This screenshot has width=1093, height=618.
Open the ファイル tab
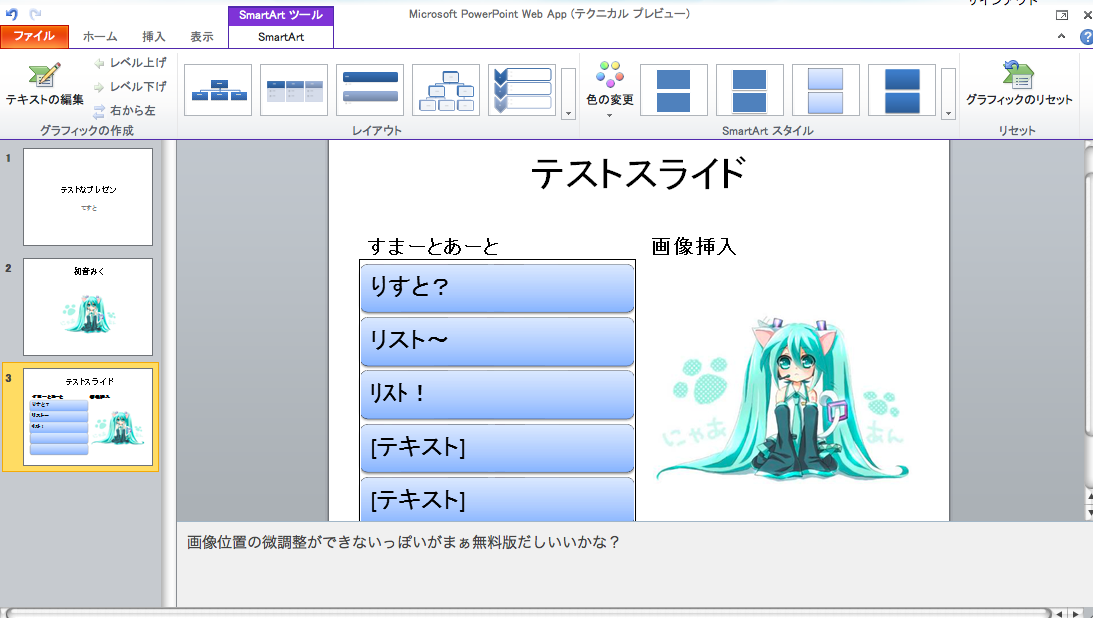(x=34, y=36)
